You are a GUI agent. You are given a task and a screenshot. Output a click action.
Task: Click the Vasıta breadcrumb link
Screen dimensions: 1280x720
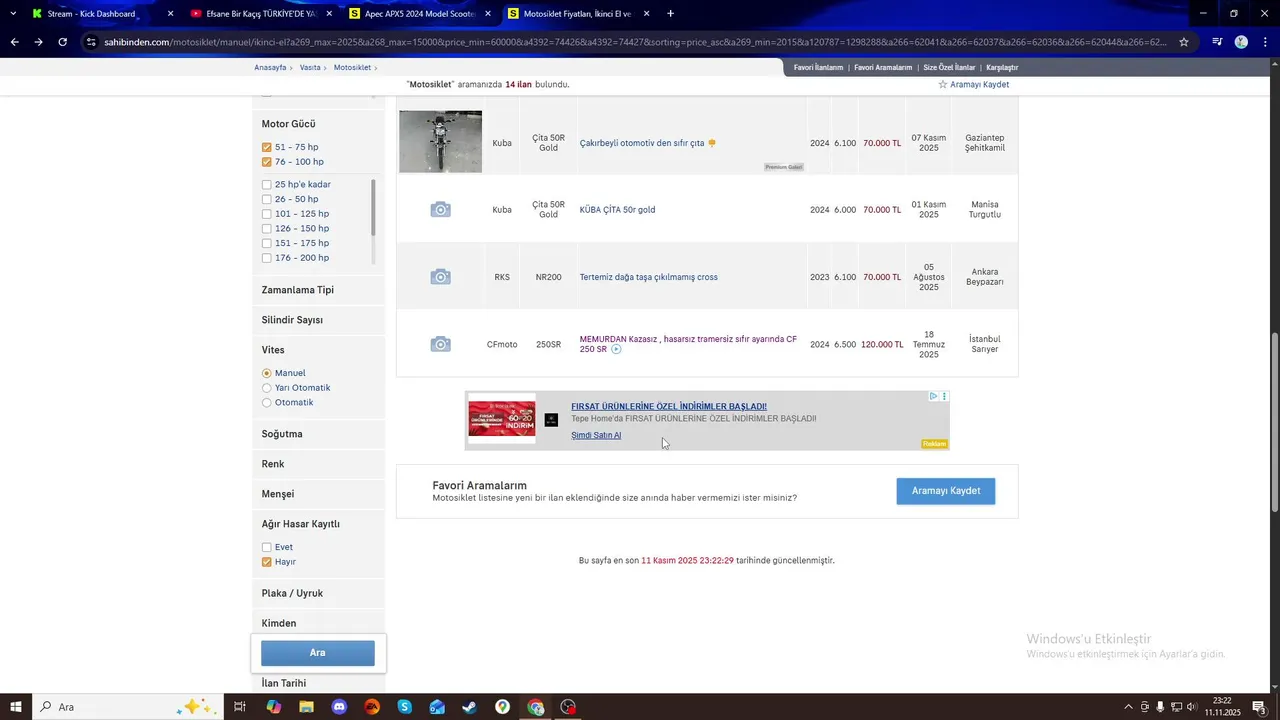(x=310, y=68)
